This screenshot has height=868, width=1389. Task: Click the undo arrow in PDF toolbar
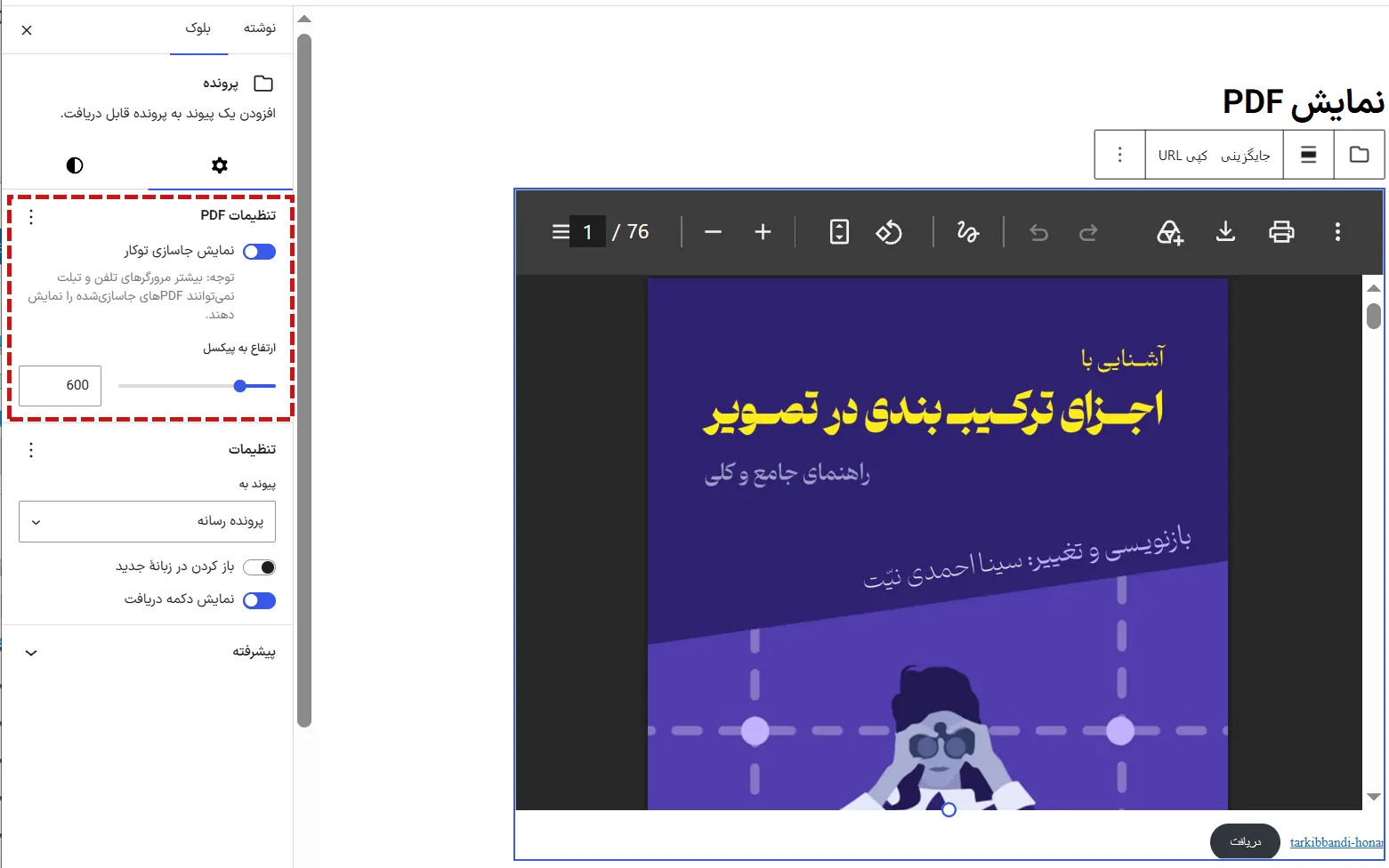[1038, 233]
